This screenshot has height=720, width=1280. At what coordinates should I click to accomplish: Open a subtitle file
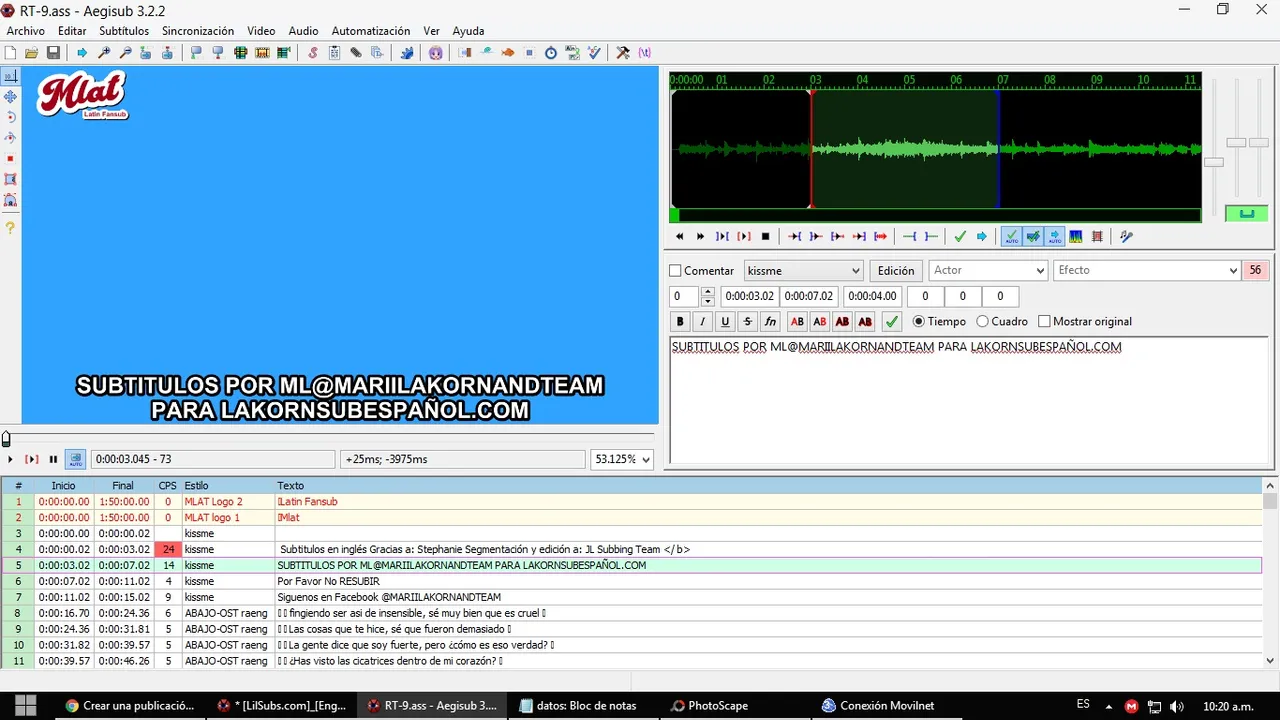click(32, 53)
